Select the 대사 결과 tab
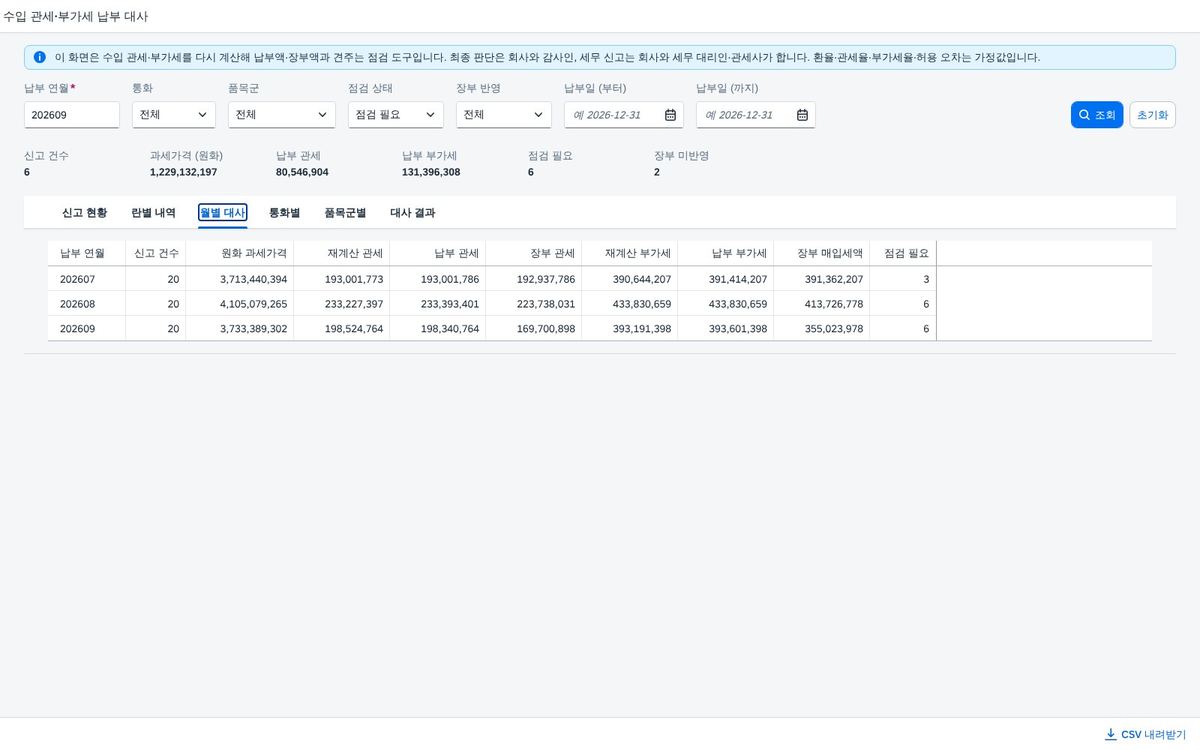 412,213
